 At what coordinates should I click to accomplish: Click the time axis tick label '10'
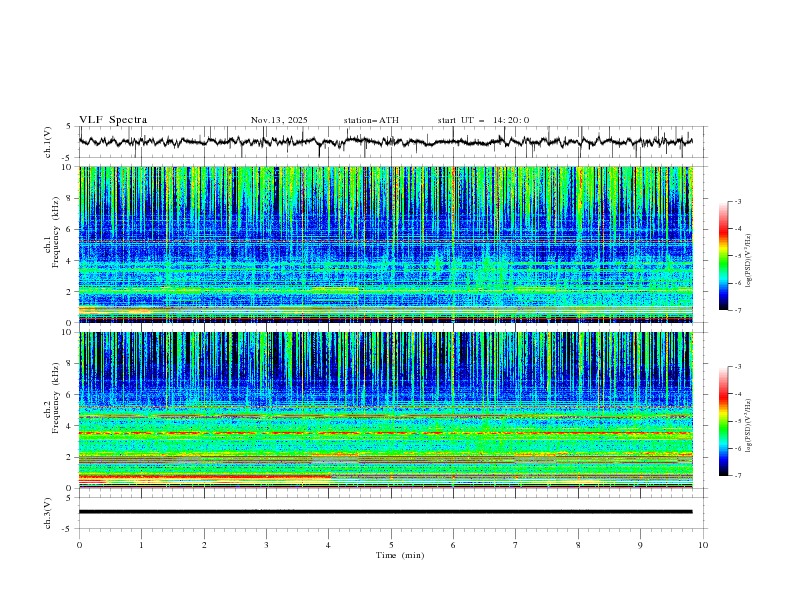coord(703,545)
